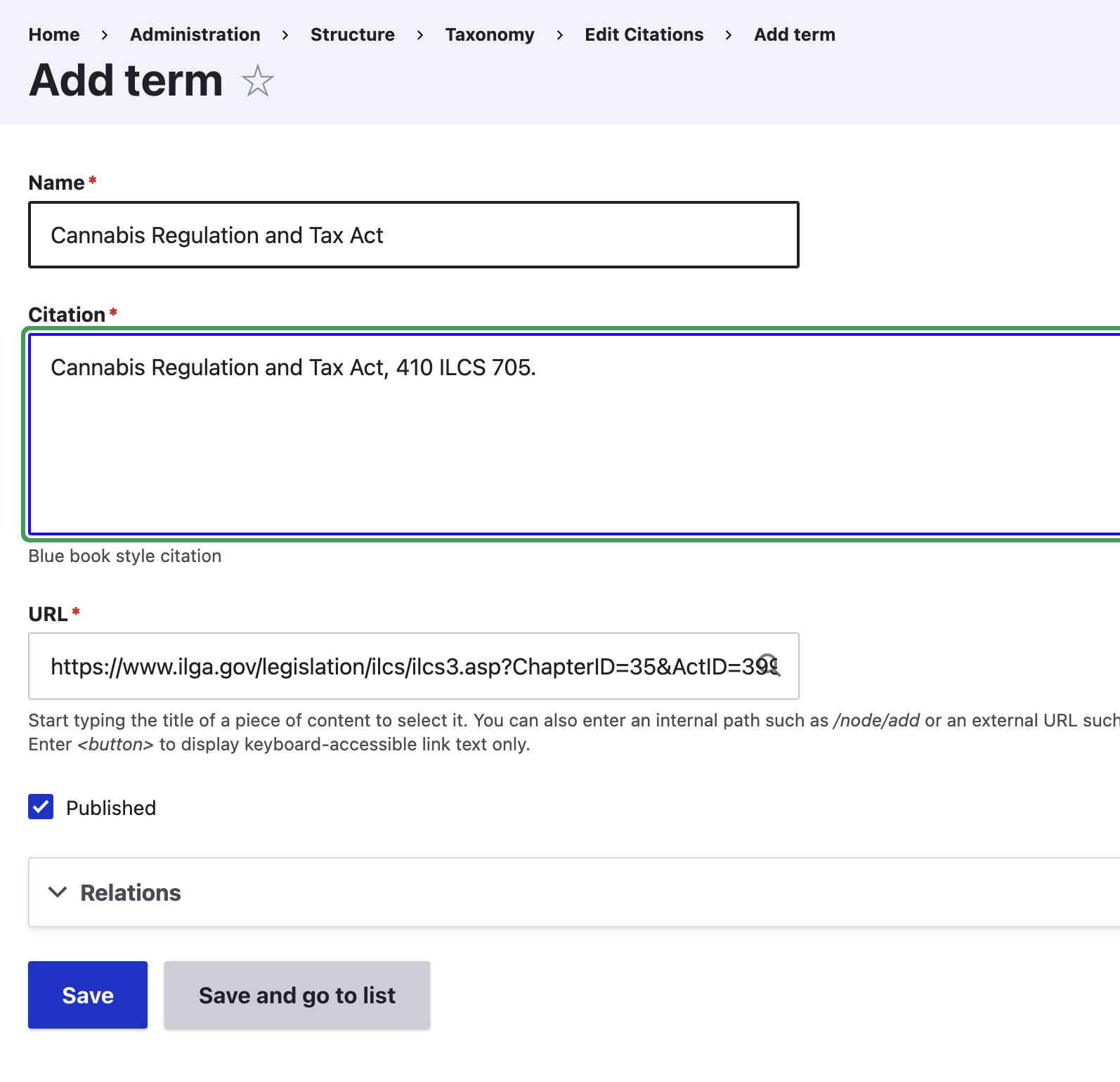
Task: Click inside the Citation text area
Action: 574,434
